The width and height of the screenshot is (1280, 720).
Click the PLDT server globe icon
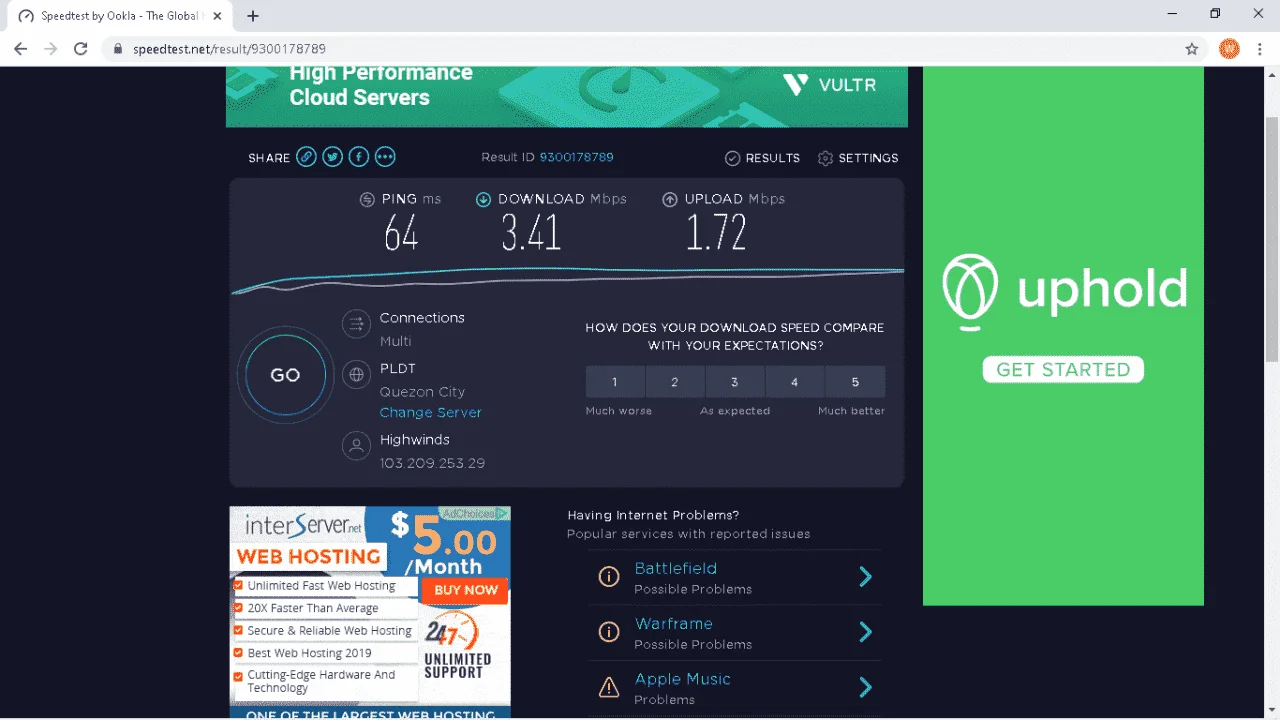356,375
